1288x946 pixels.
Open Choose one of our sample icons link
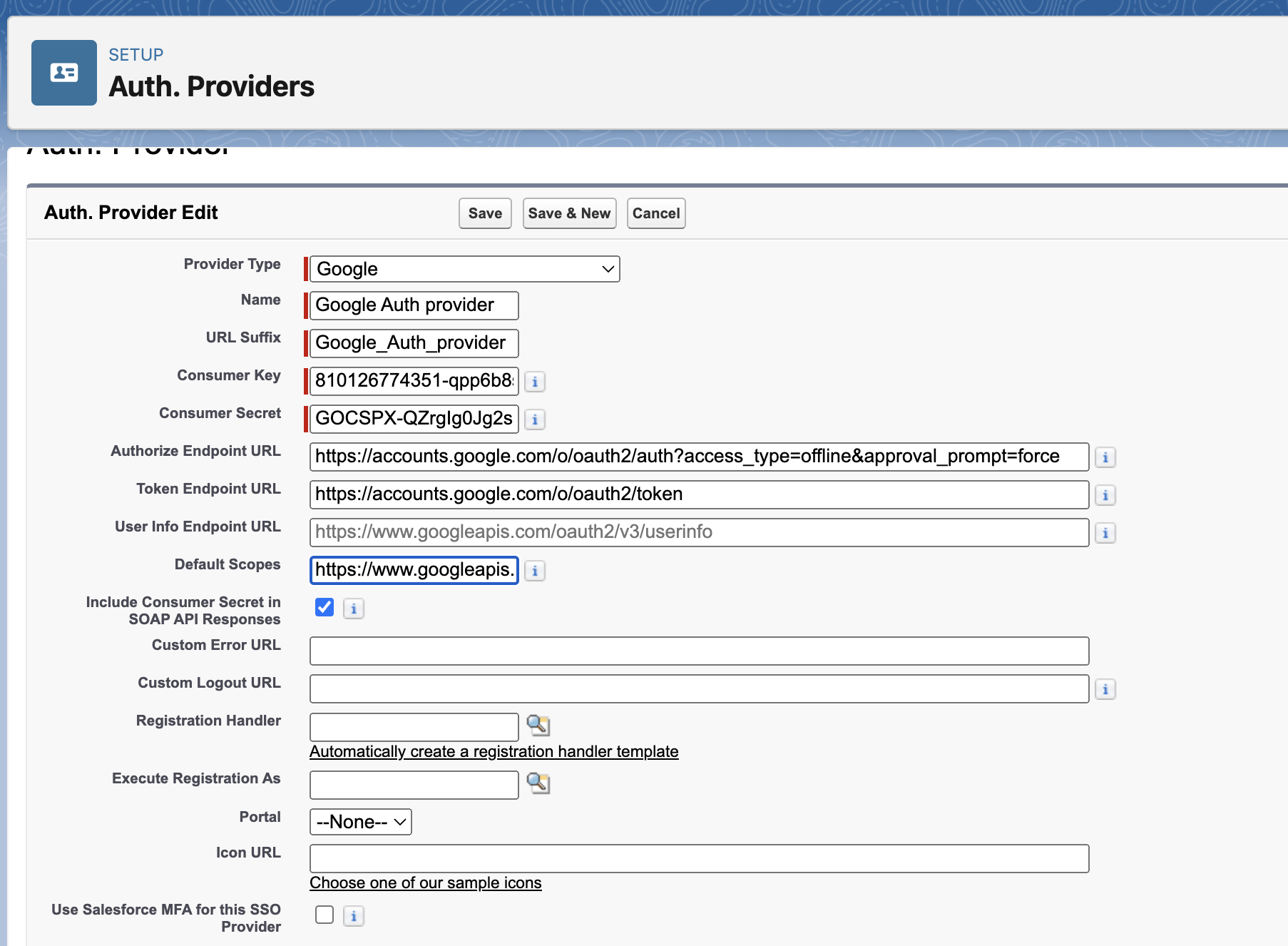tap(425, 883)
